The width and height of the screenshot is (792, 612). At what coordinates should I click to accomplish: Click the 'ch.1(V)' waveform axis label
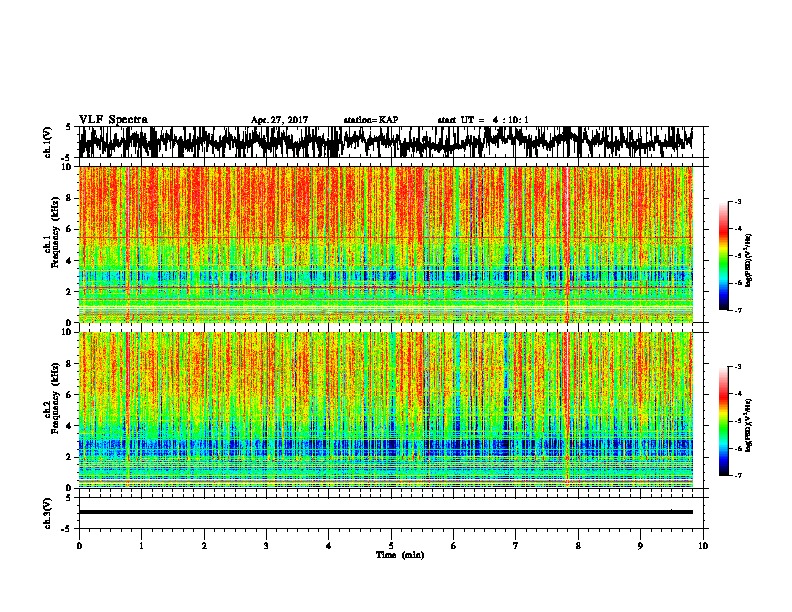click(48, 142)
